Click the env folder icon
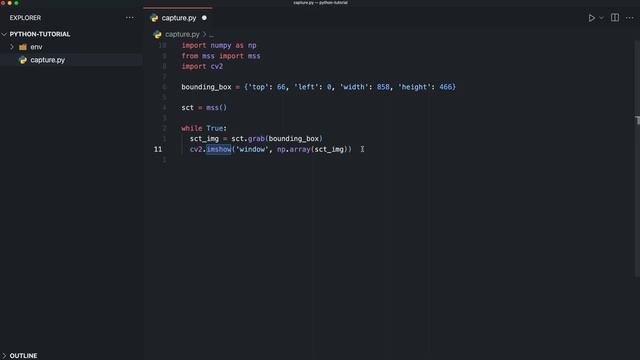The width and height of the screenshot is (640, 360). pos(23,47)
